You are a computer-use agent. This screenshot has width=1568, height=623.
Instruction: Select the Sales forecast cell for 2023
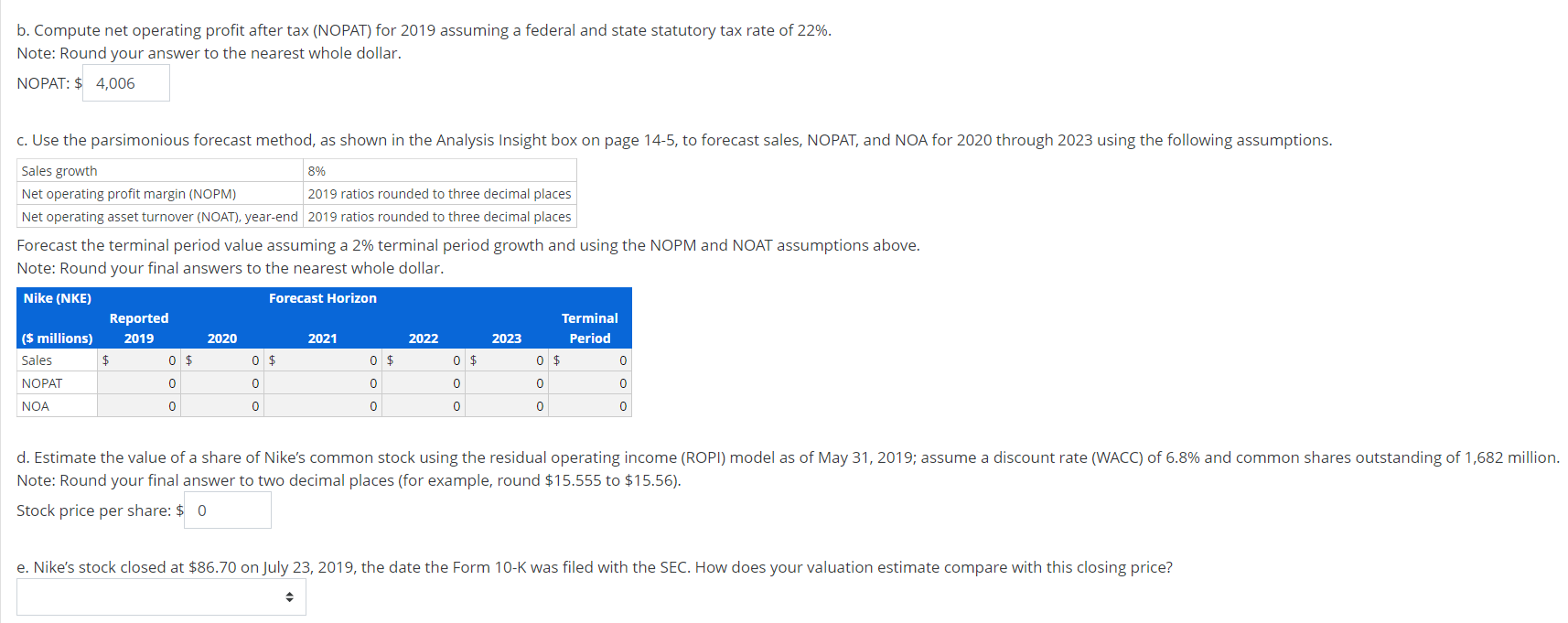click(512, 360)
